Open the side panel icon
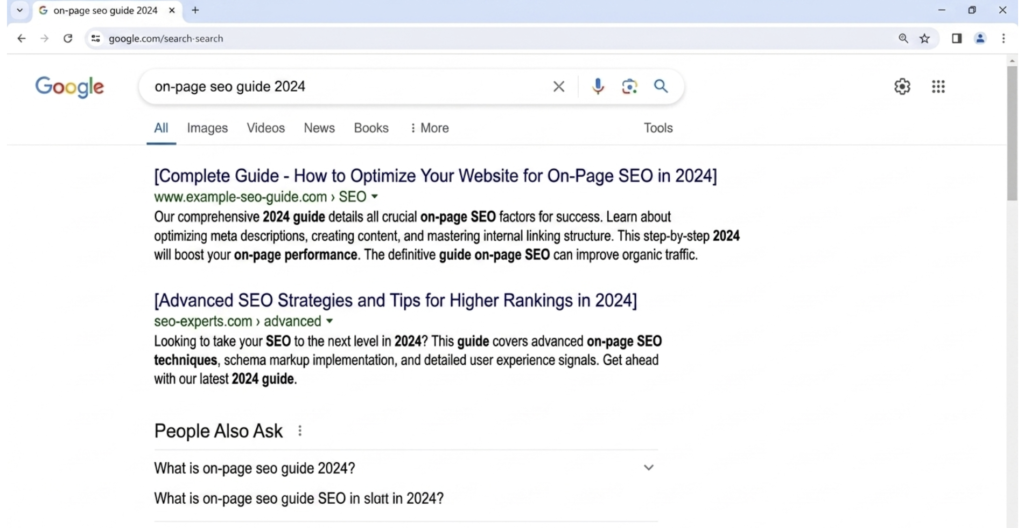Viewport: 1024px width, 528px height. coord(957,39)
